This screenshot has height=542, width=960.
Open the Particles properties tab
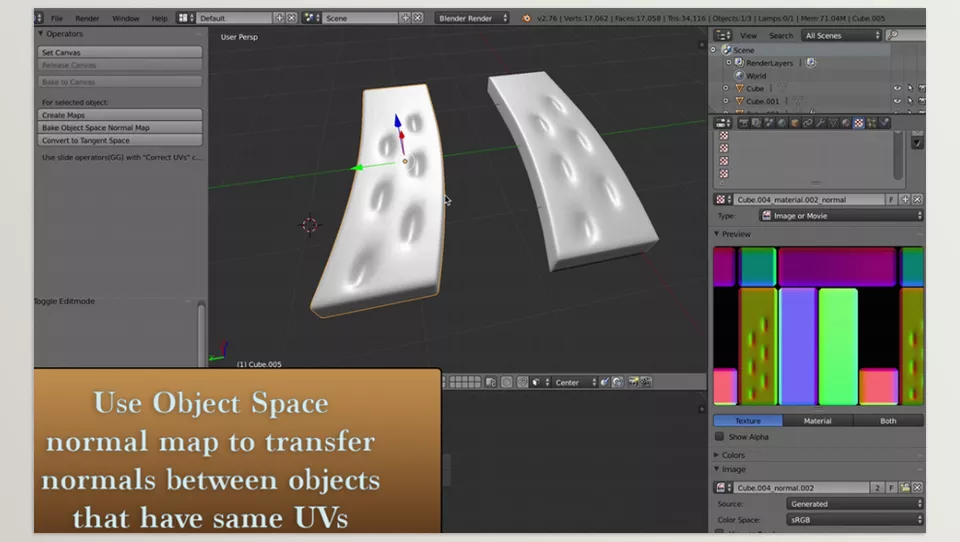(x=872, y=123)
